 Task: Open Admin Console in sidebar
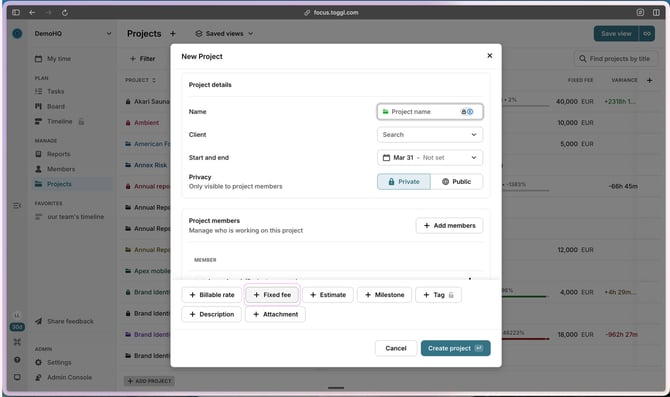tap(69, 377)
